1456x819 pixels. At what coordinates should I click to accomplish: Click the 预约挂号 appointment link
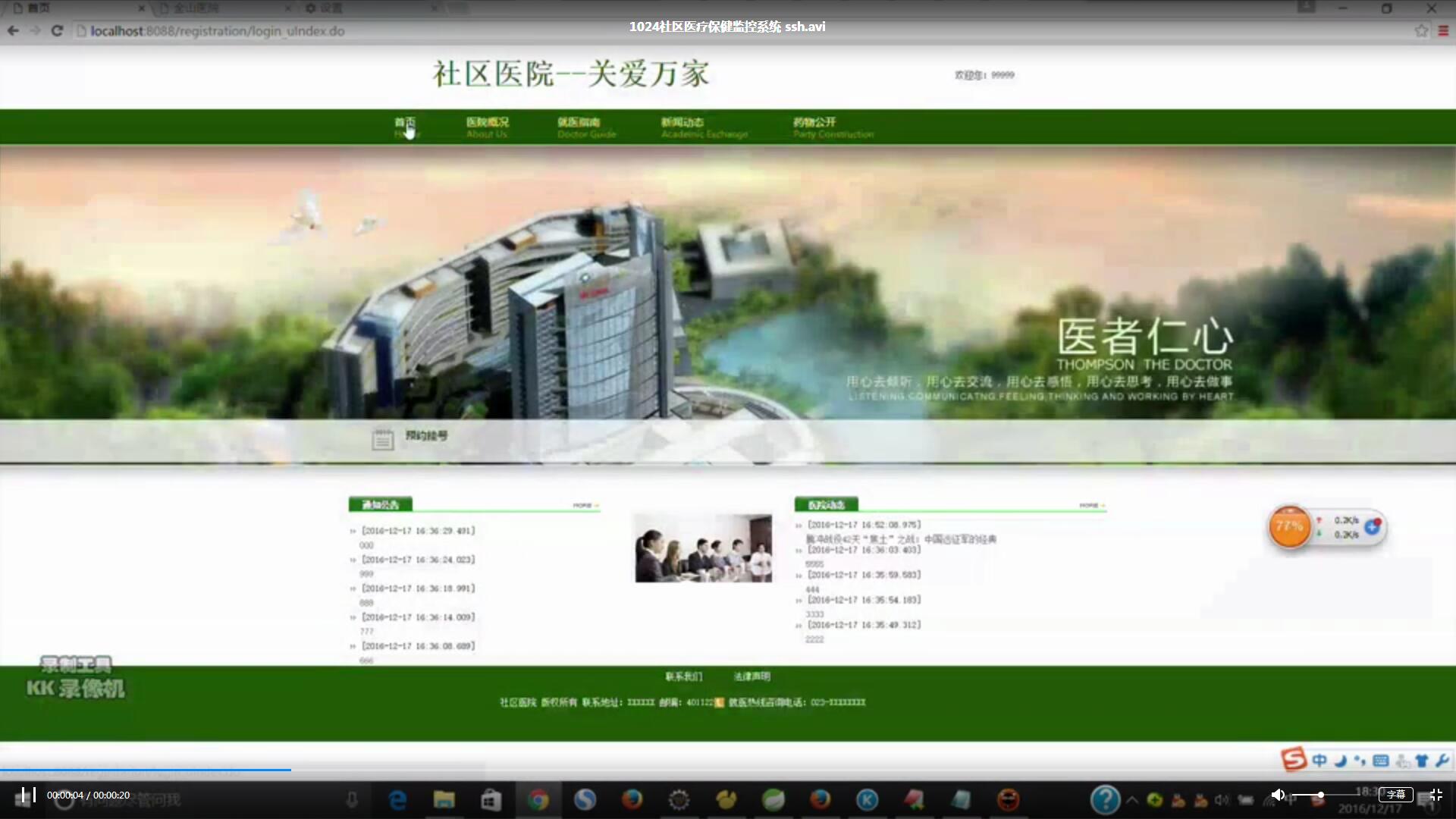click(x=426, y=435)
